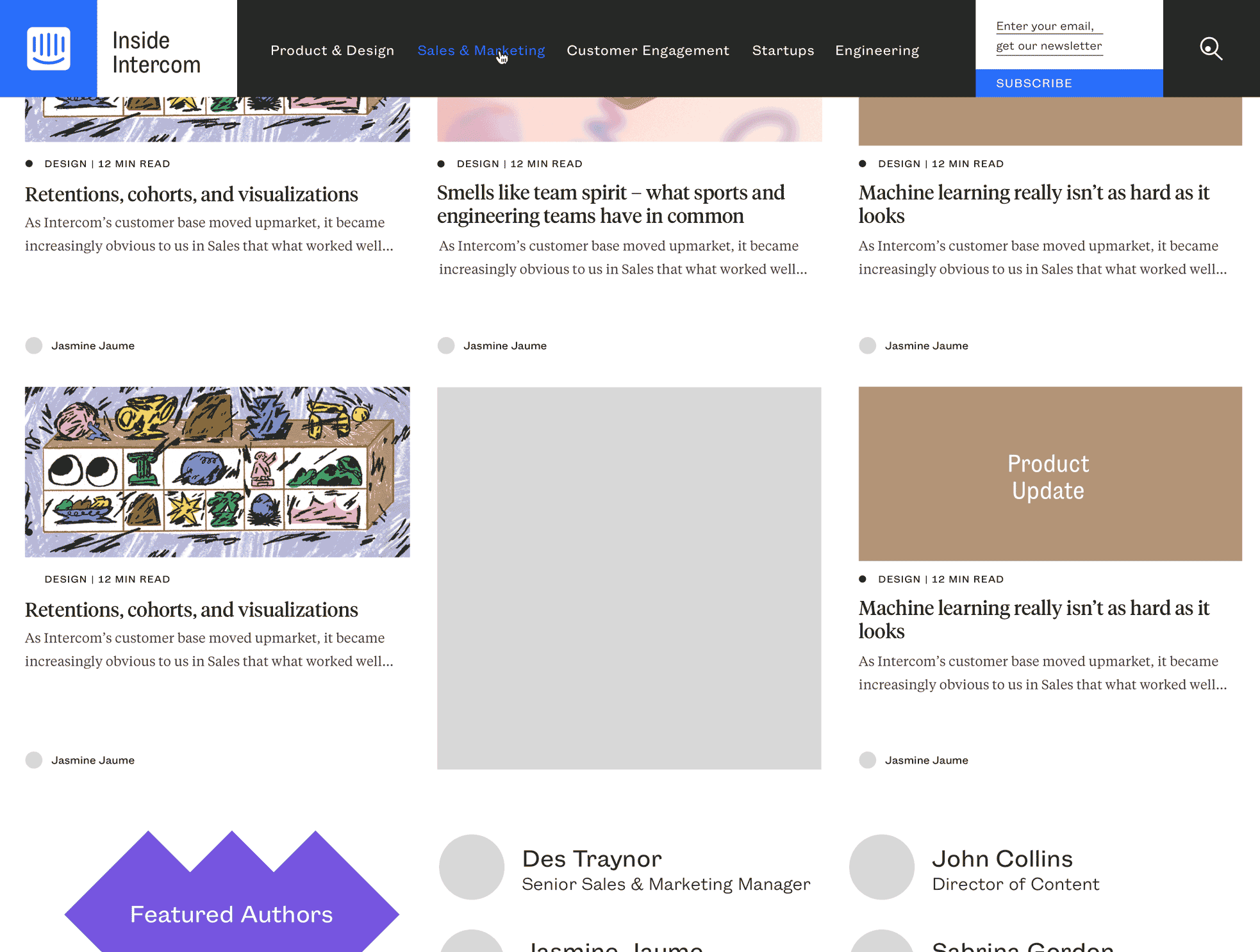Click author avatar under first Retentions article
1260x952 pixels.
coord(34,346)
